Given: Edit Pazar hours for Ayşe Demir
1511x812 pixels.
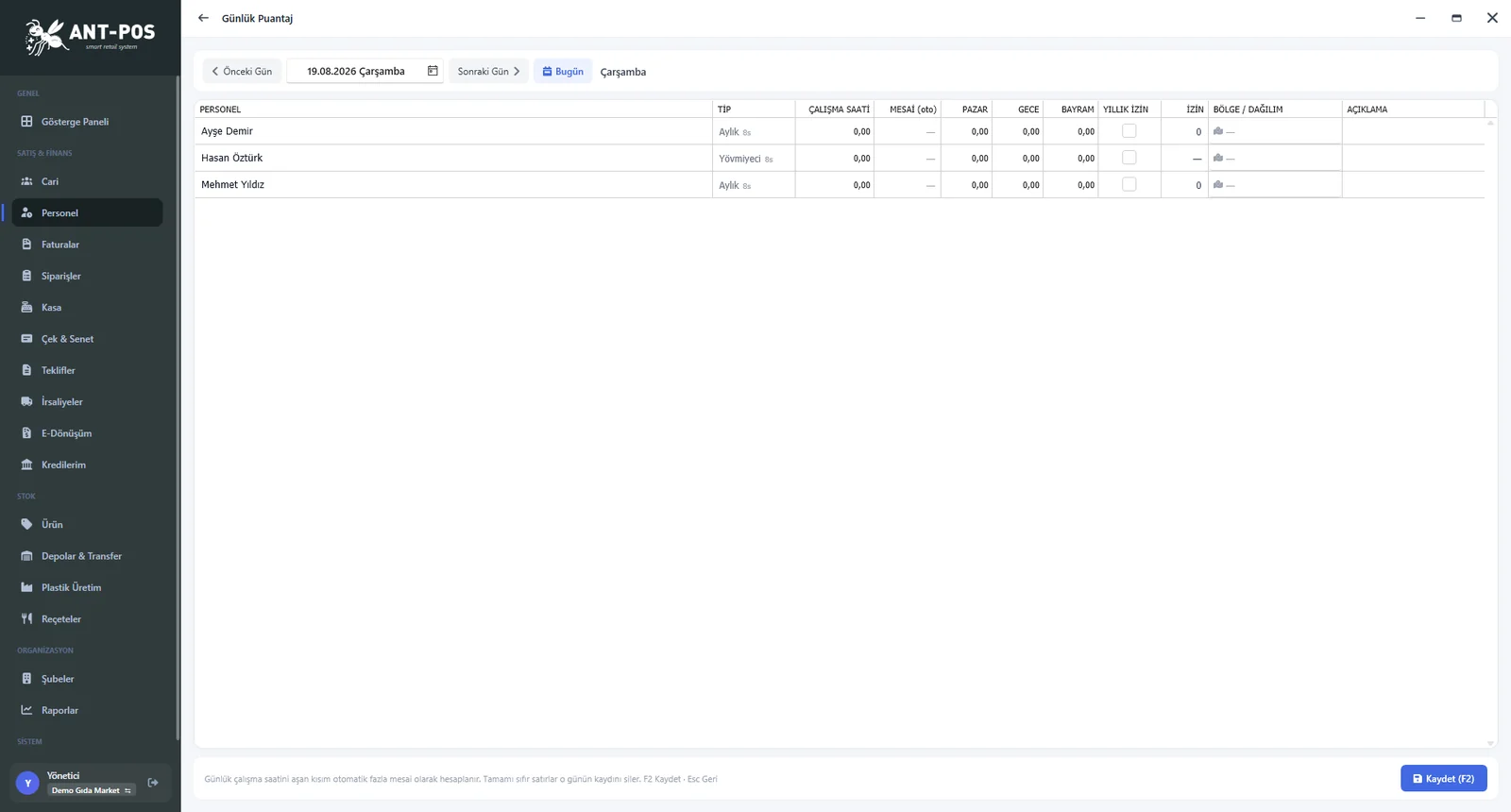Looking at the screenshot, I should coord(966,131).
